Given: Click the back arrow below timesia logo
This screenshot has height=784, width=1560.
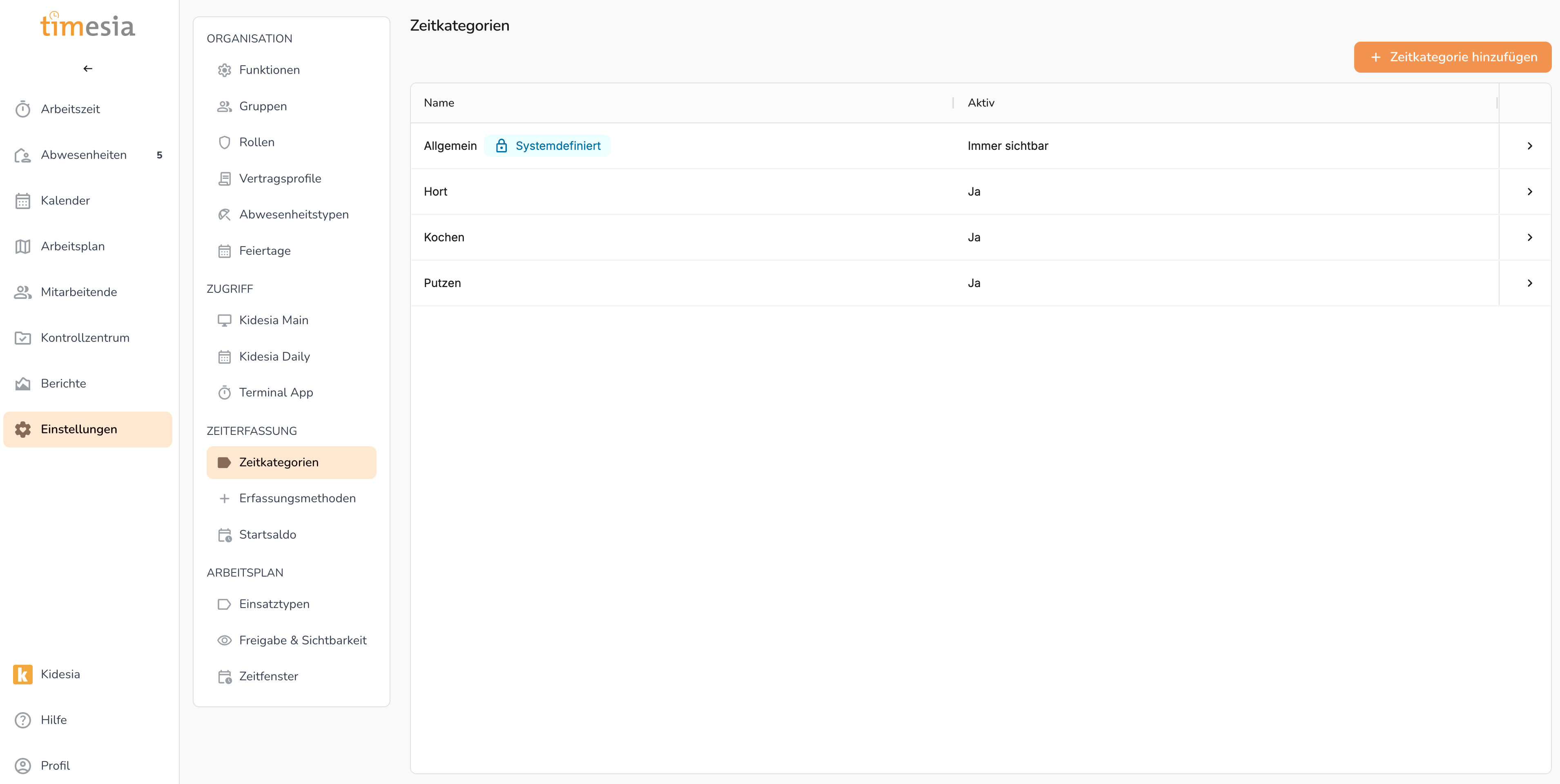Looking at the screenshot, I should pos(88,69).
